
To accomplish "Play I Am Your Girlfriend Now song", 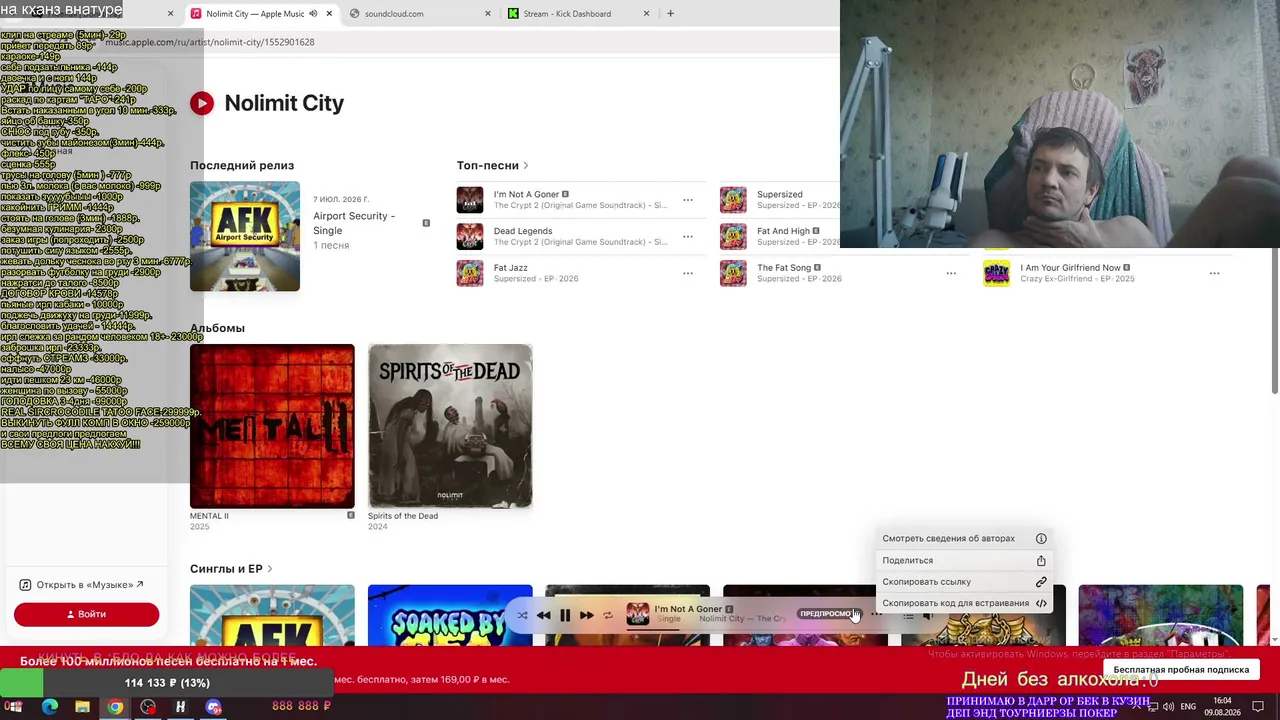I will point(996,273).
